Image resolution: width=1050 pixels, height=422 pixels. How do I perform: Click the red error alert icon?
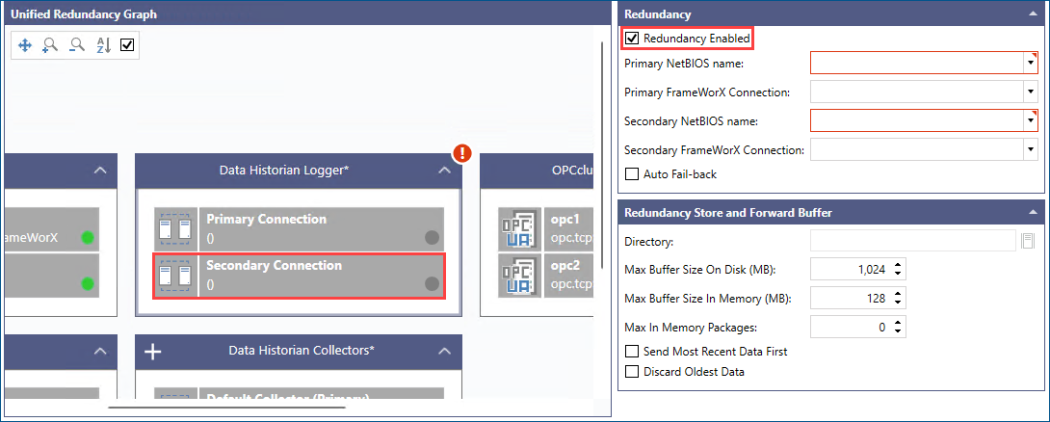pyautogui.click(x=462, y=153)
